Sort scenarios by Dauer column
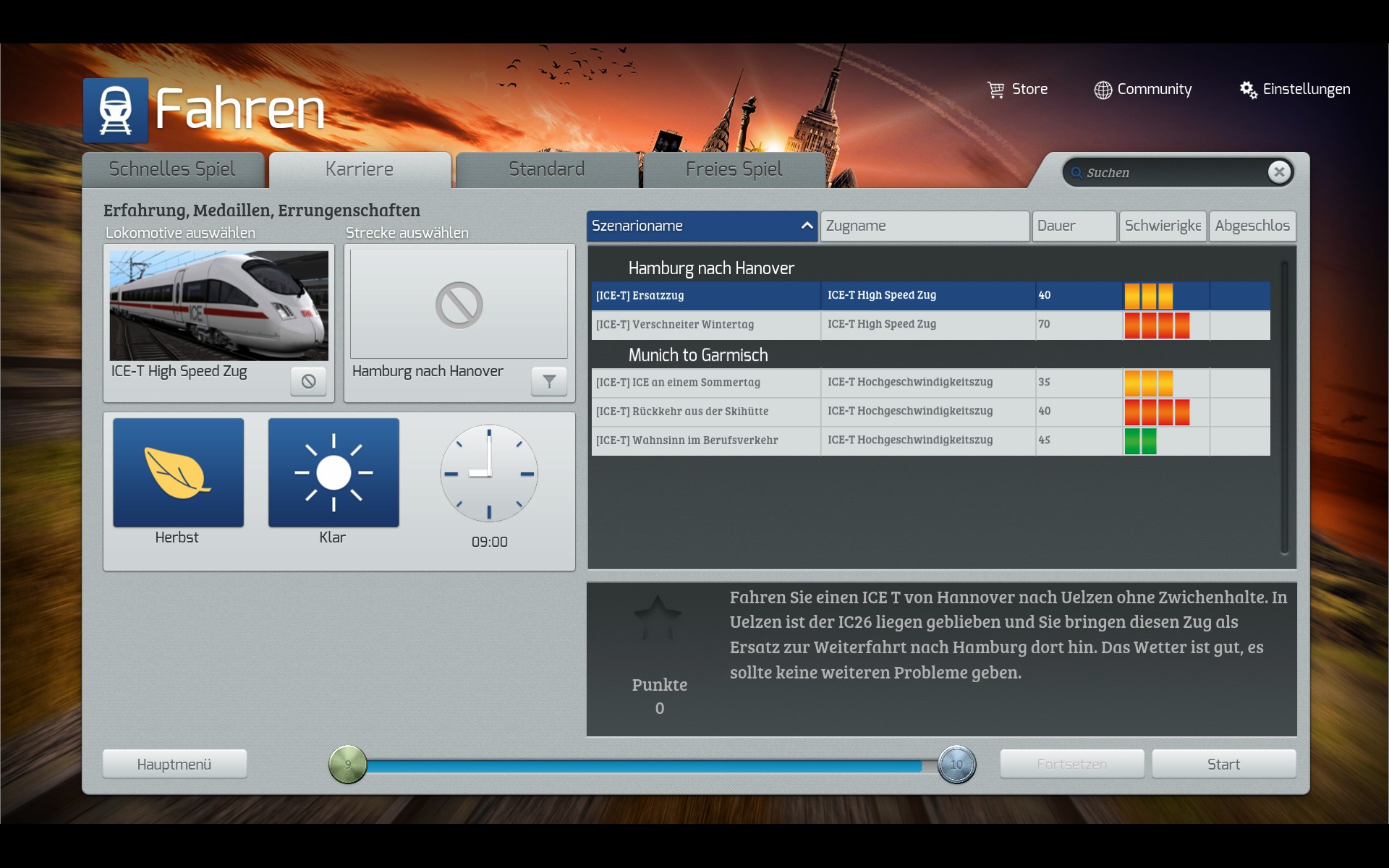This screenshot has width=1389, height=868. pos(1074,226)
